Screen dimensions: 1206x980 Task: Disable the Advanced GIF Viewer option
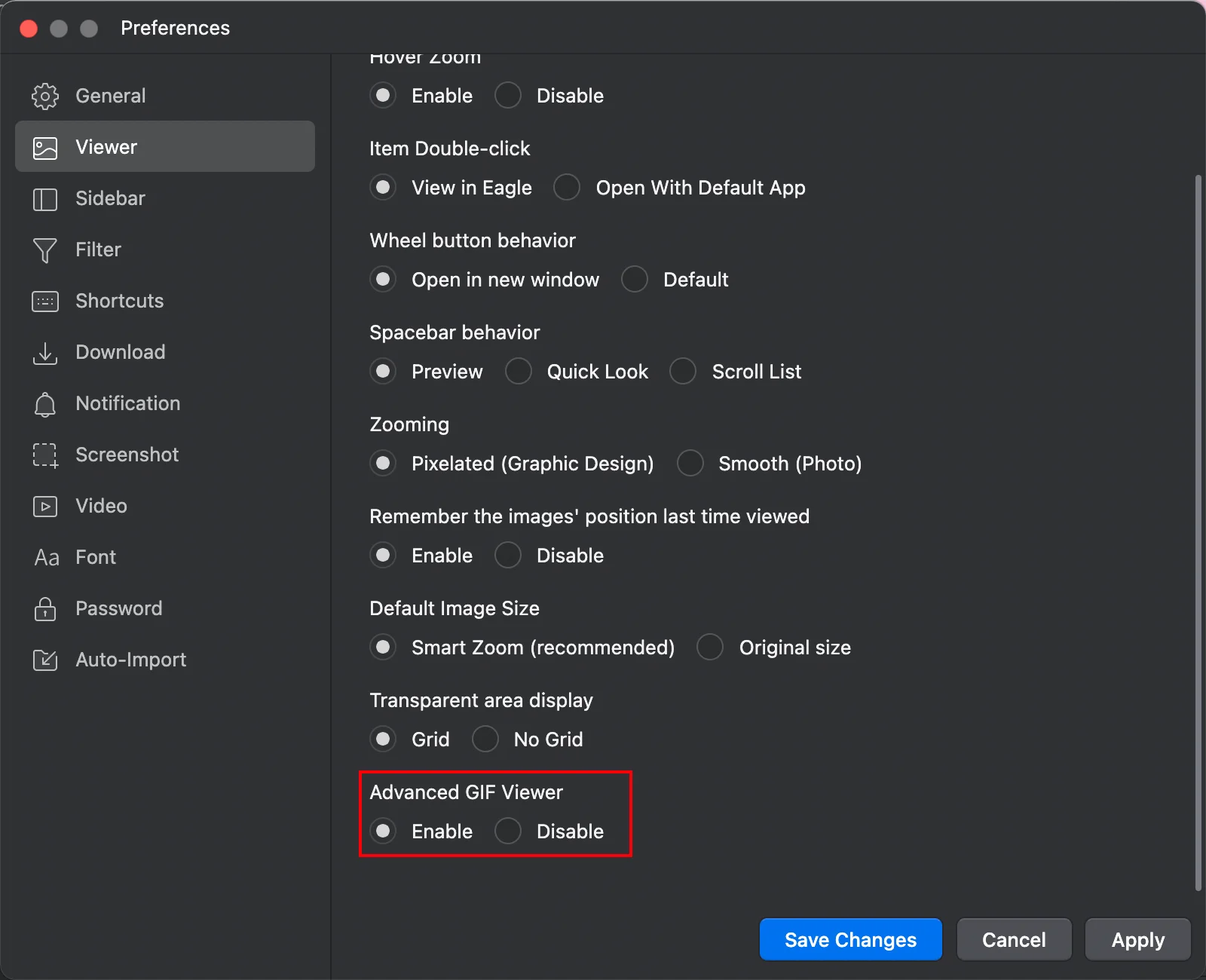pyautogui.click(x=508, y=831)
